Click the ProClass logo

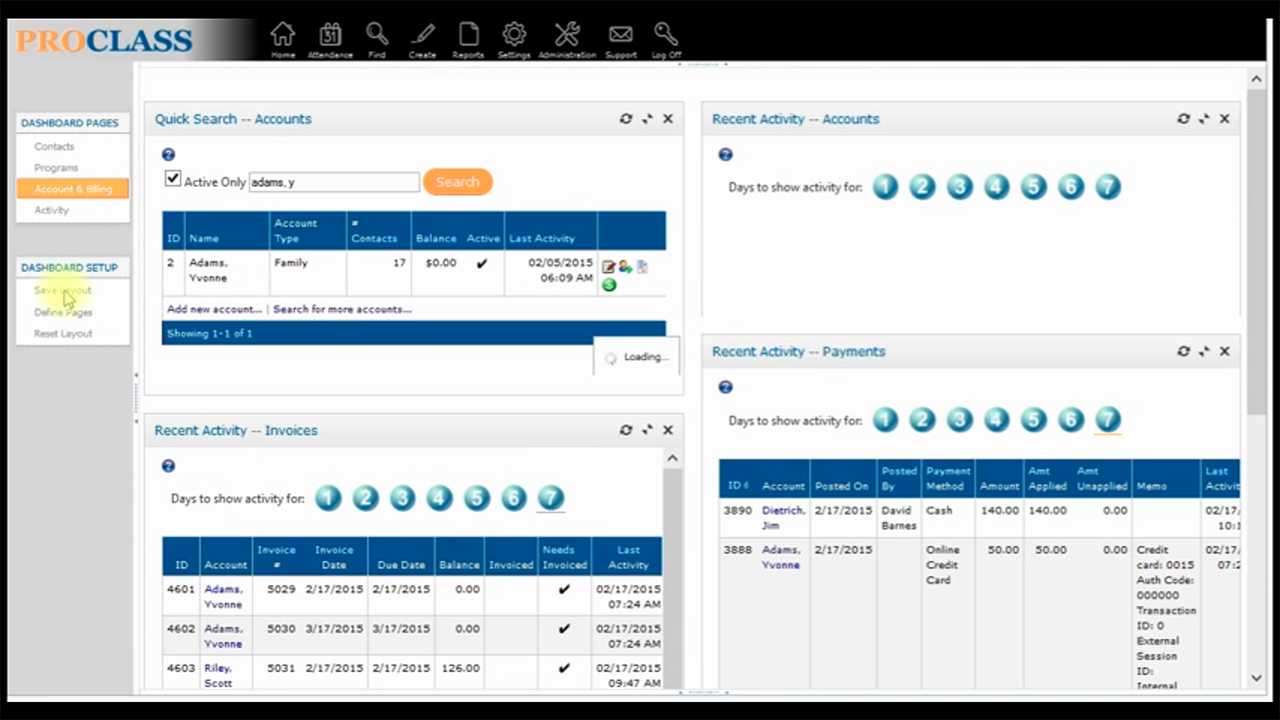pos(104,41)
